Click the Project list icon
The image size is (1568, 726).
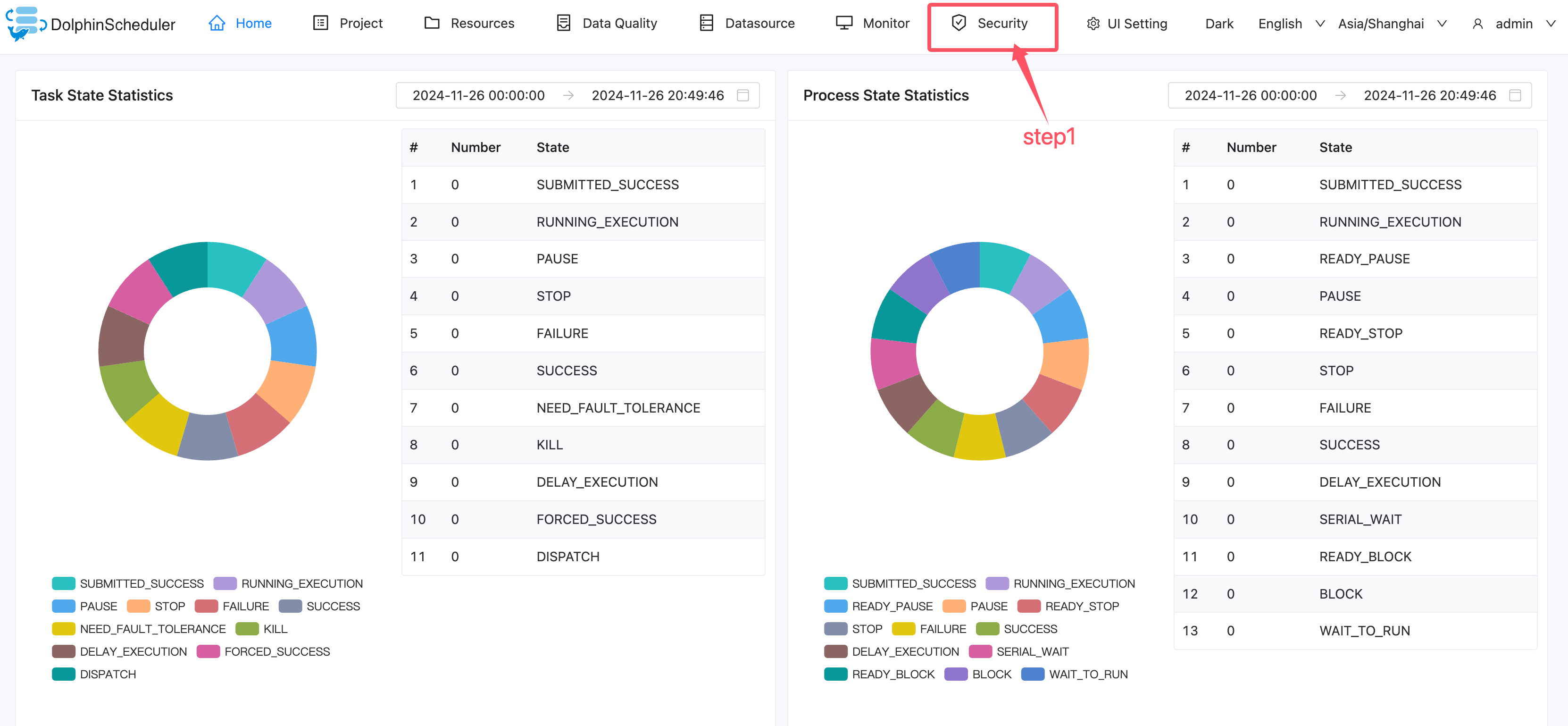pyautogui.click(x=320, y=23)
